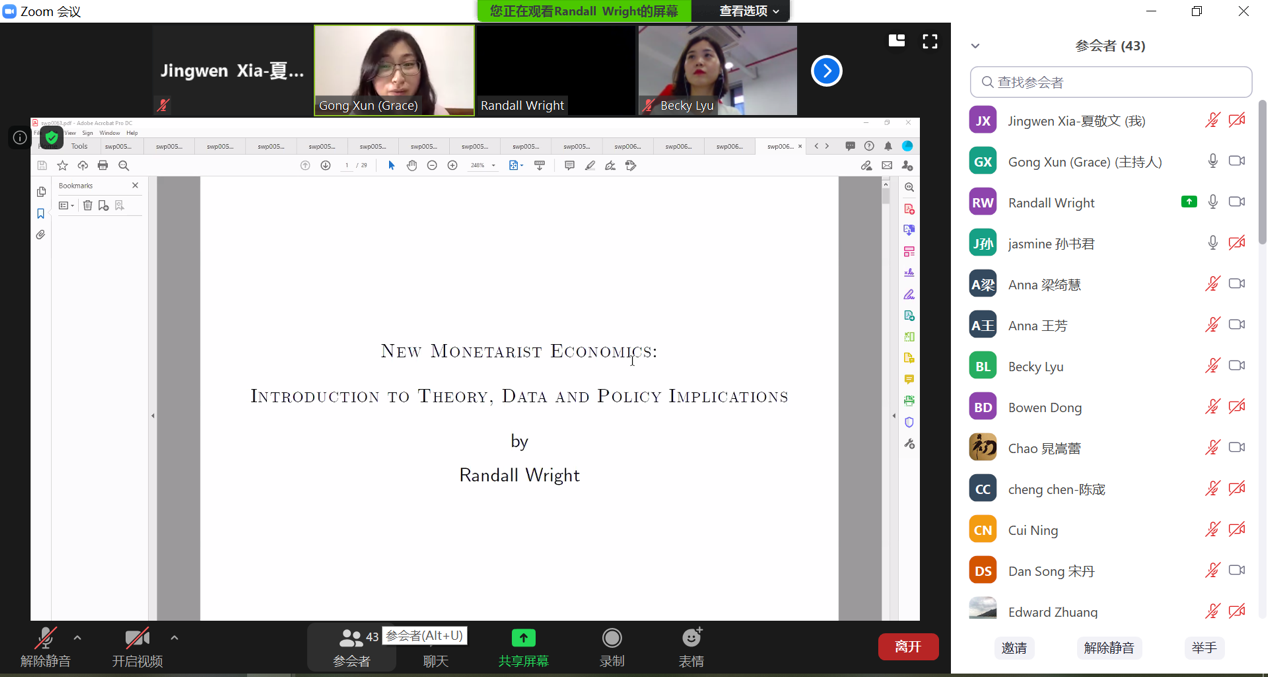
Task: Click the gallery view layout icon
Action: click(x=897, y=41)
